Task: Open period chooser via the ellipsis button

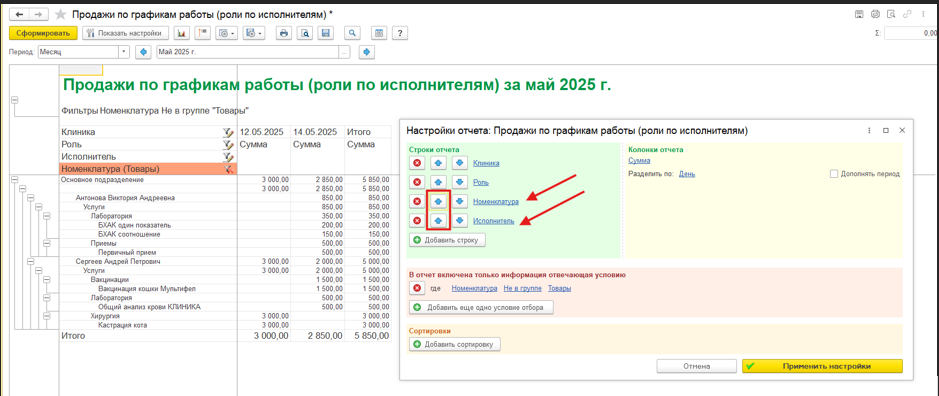Action: [344, 52]
